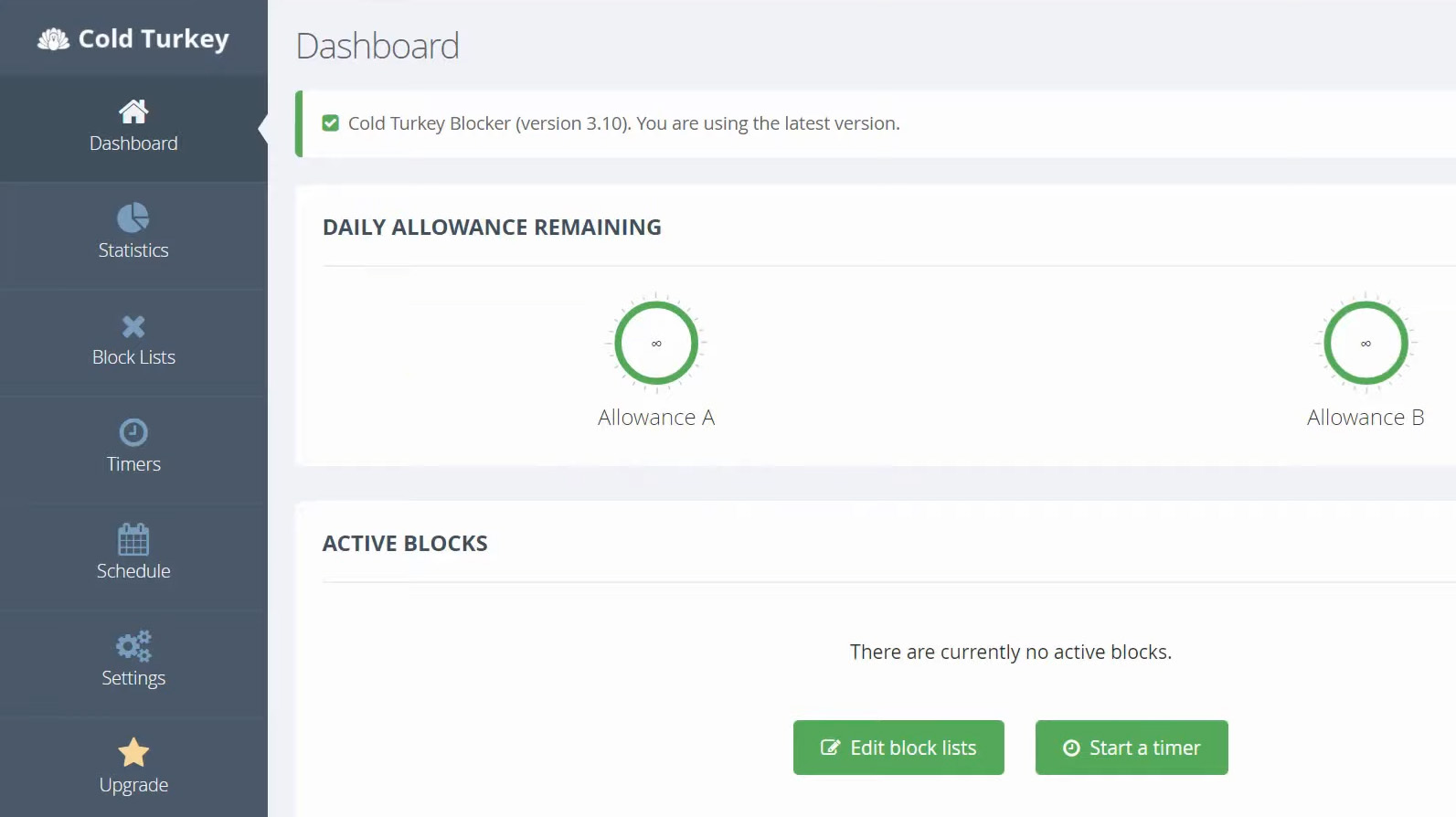Viewport: 1456px width, 817px height.
Task: Click the green version checkmark icon
Action: pos(330,122)
